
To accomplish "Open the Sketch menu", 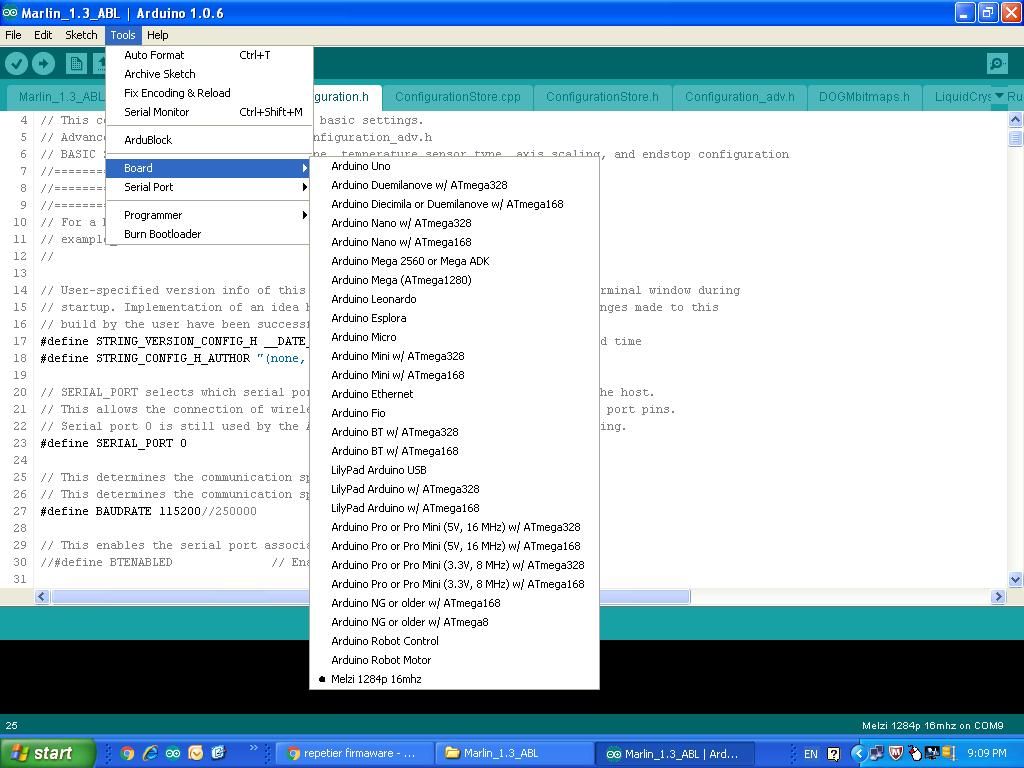I will [81, 35].
